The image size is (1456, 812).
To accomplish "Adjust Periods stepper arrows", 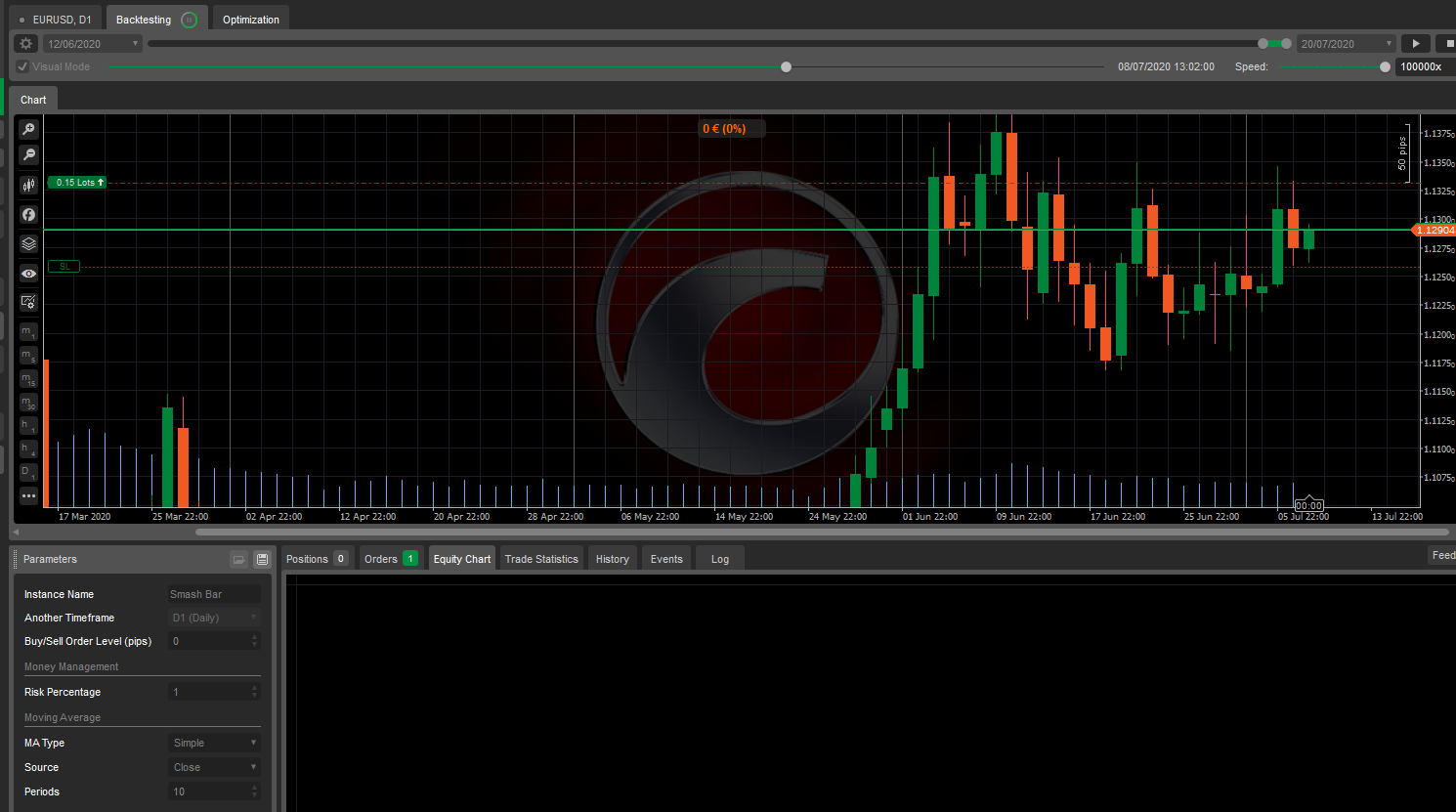I will pyautogui.click(x=255, y=791).
